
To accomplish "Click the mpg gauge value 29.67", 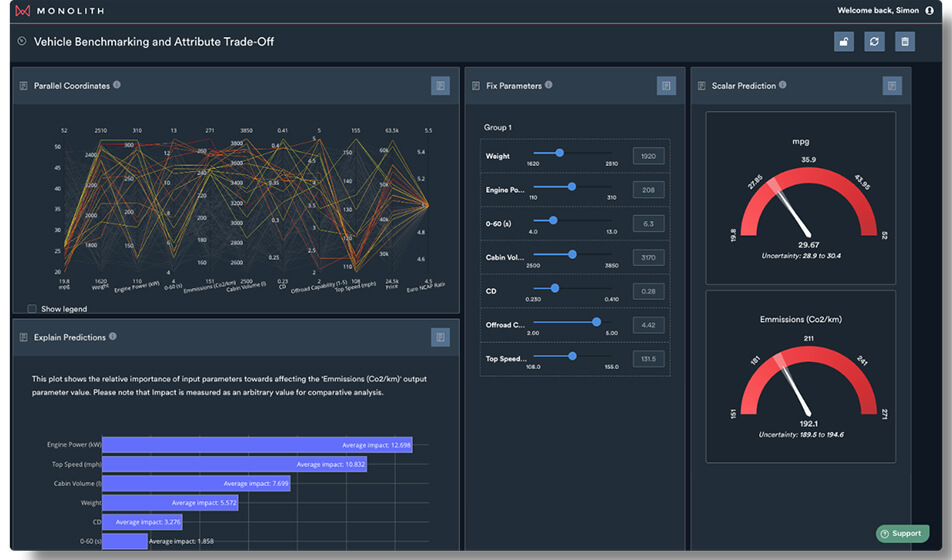I will [808, 245].
